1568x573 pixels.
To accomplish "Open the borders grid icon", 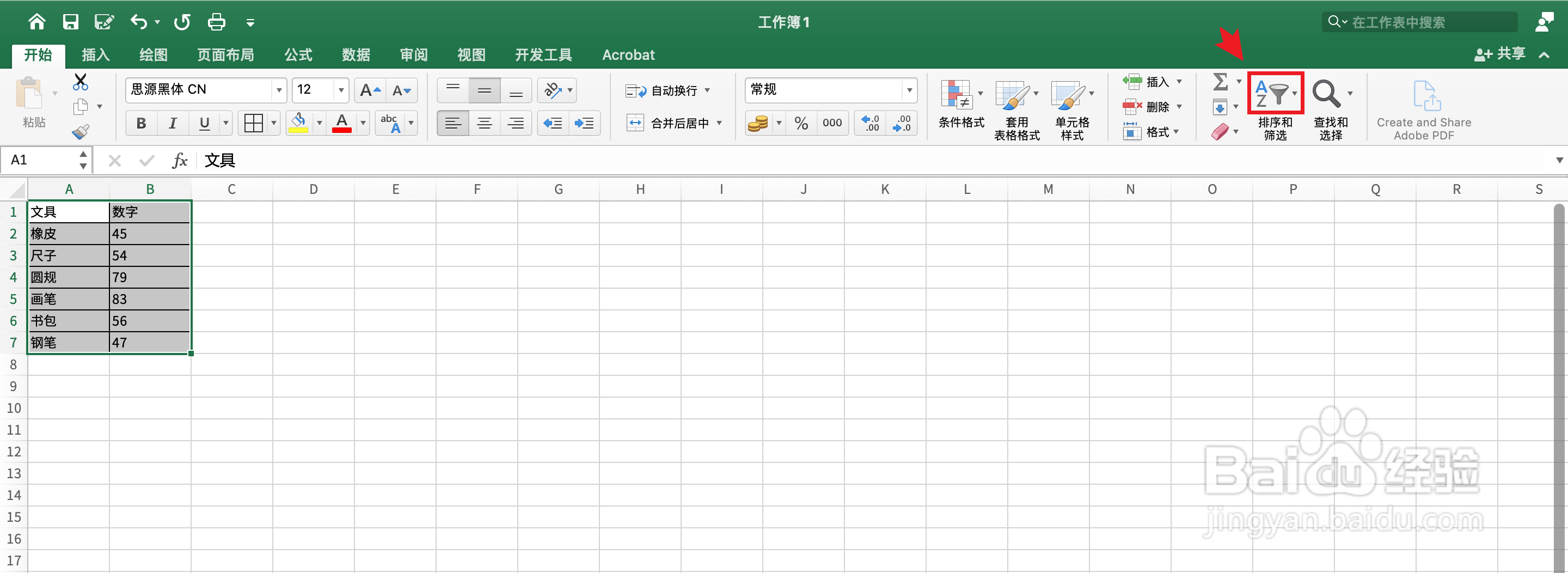I will tap(253, 123).
